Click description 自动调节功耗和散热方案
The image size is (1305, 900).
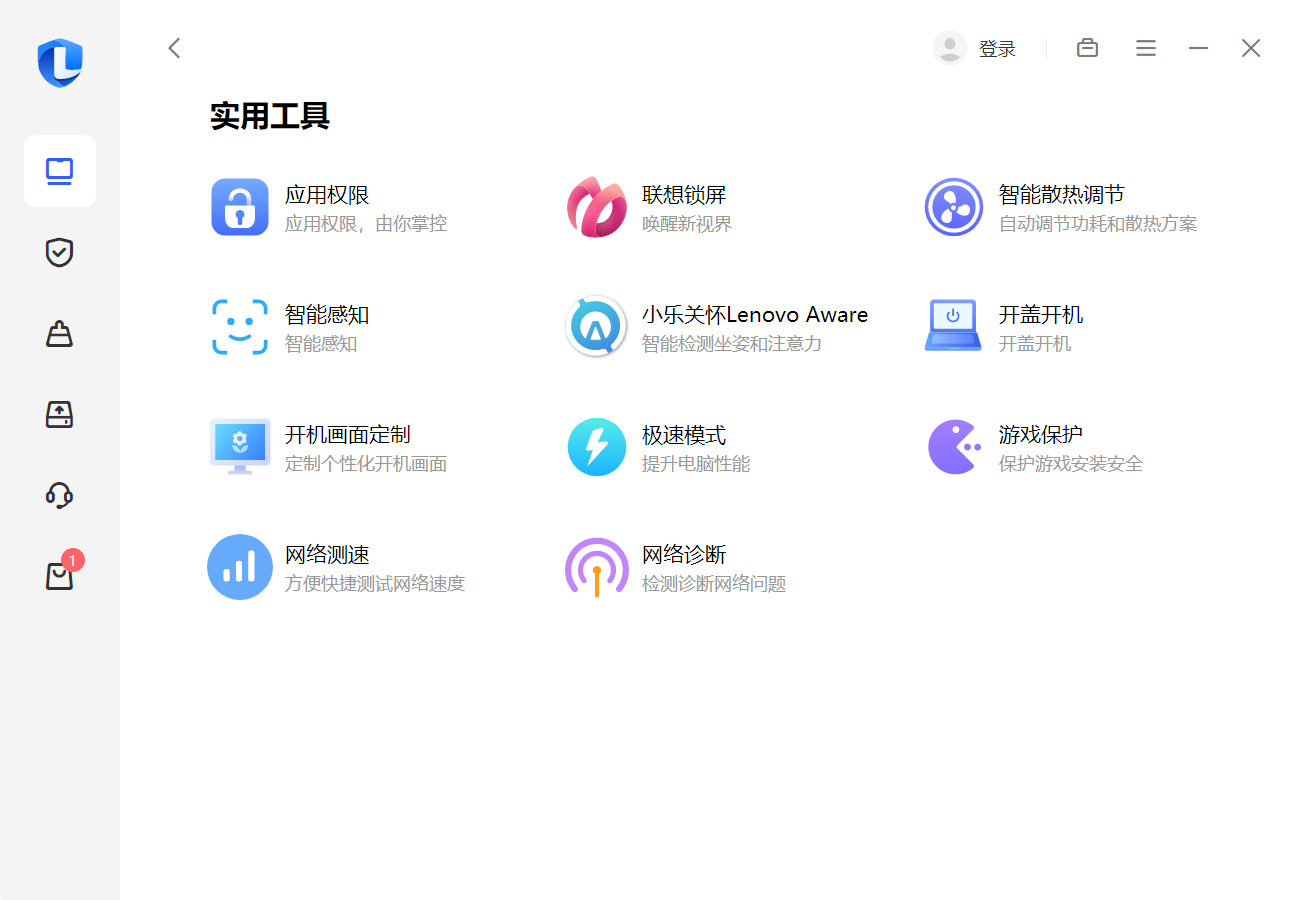coord(1098,224)
